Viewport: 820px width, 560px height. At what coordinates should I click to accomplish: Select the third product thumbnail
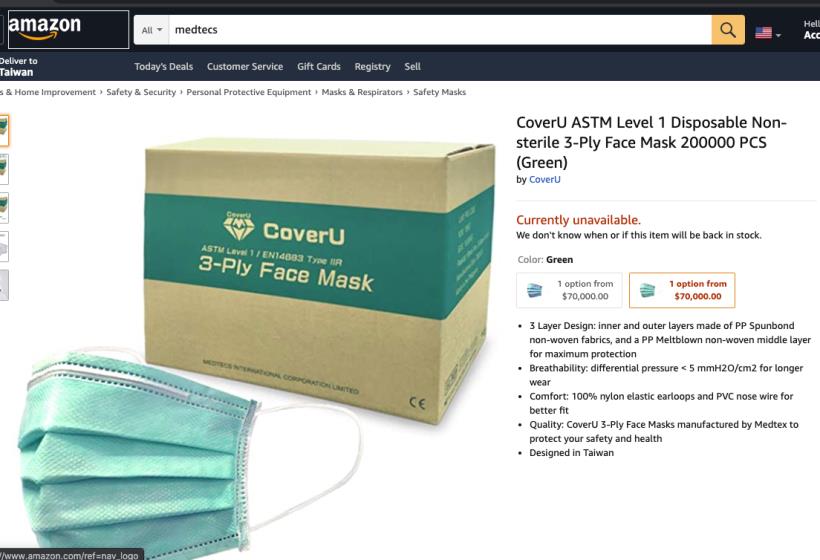tap(4, 208)
